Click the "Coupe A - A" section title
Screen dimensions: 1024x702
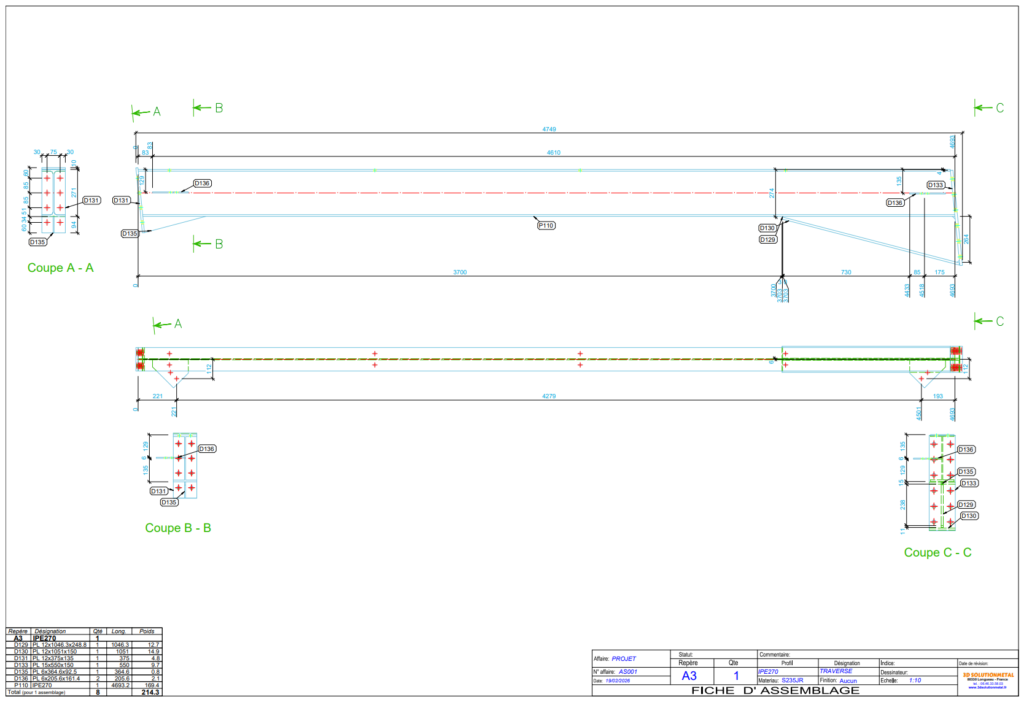61,267
